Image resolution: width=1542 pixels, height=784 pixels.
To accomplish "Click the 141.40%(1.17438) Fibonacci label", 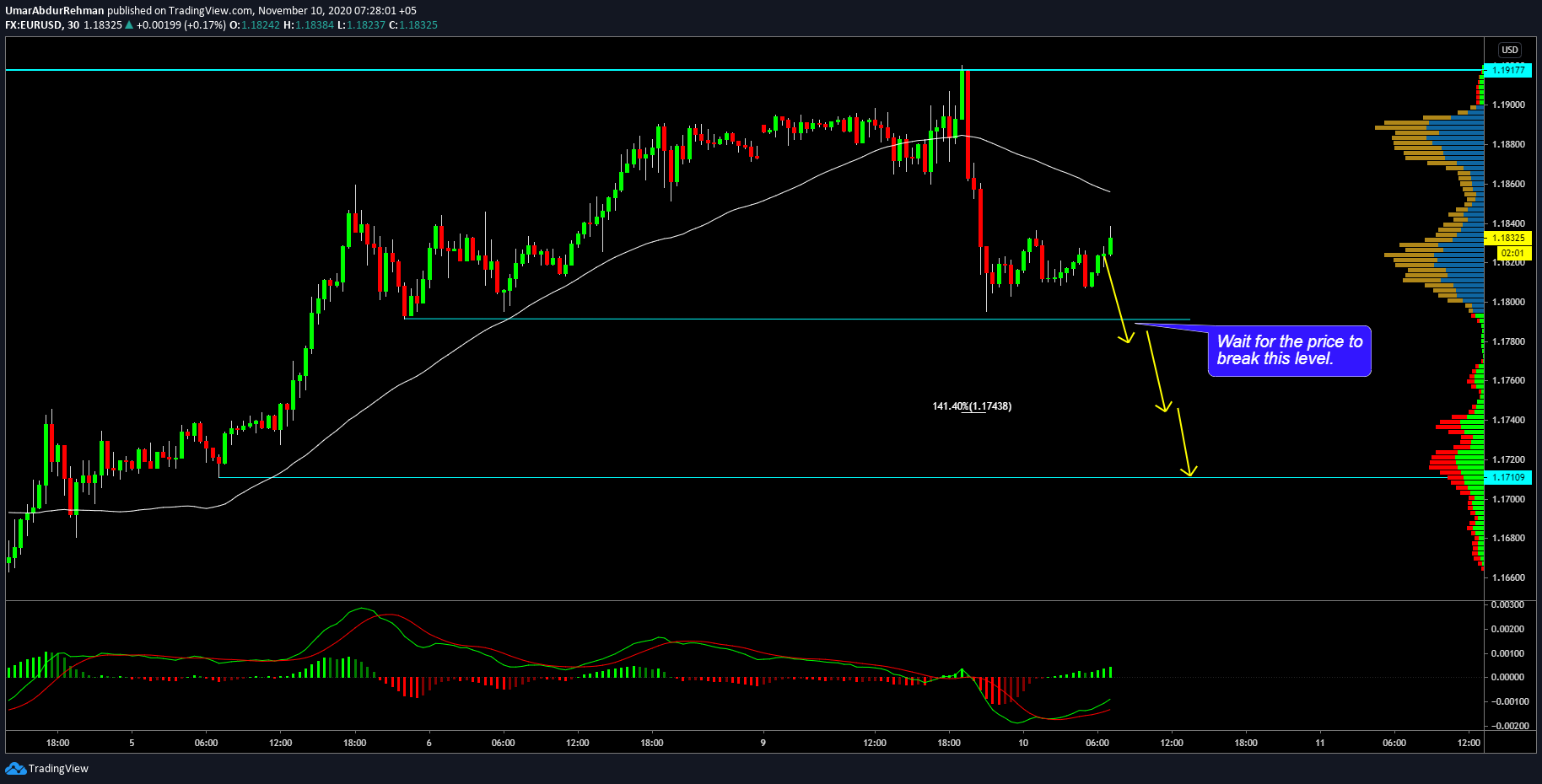I will (972, 406).
